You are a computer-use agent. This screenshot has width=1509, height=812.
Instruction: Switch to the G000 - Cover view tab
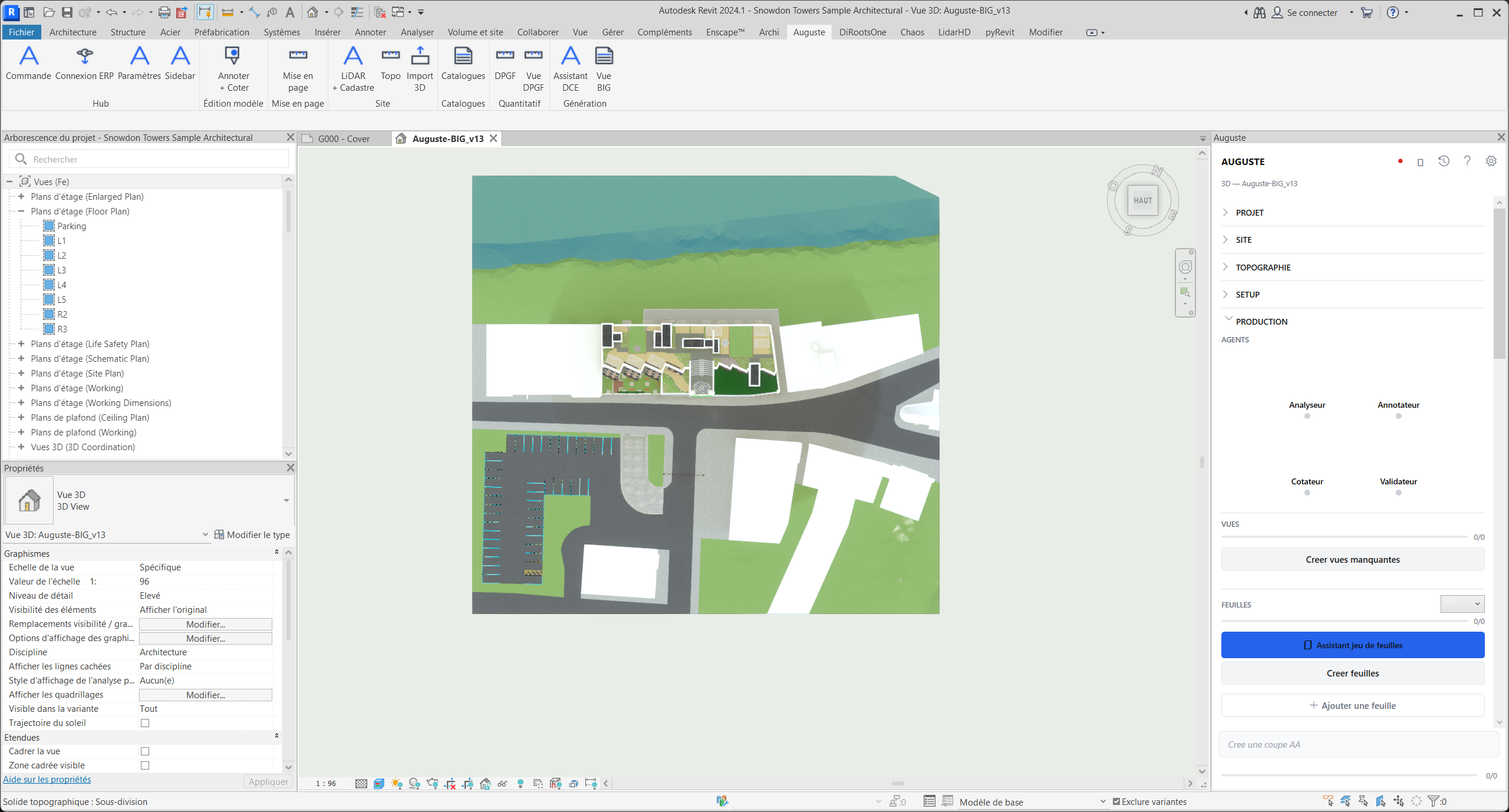(x=344, y=138)
